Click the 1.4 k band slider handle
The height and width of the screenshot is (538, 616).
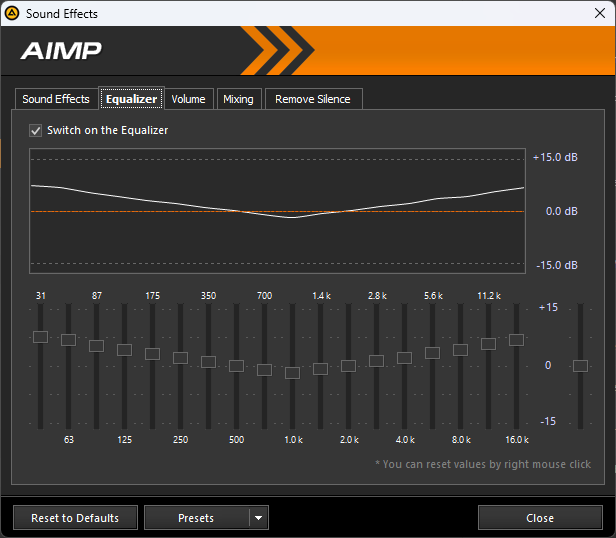(x=321, y=369)
